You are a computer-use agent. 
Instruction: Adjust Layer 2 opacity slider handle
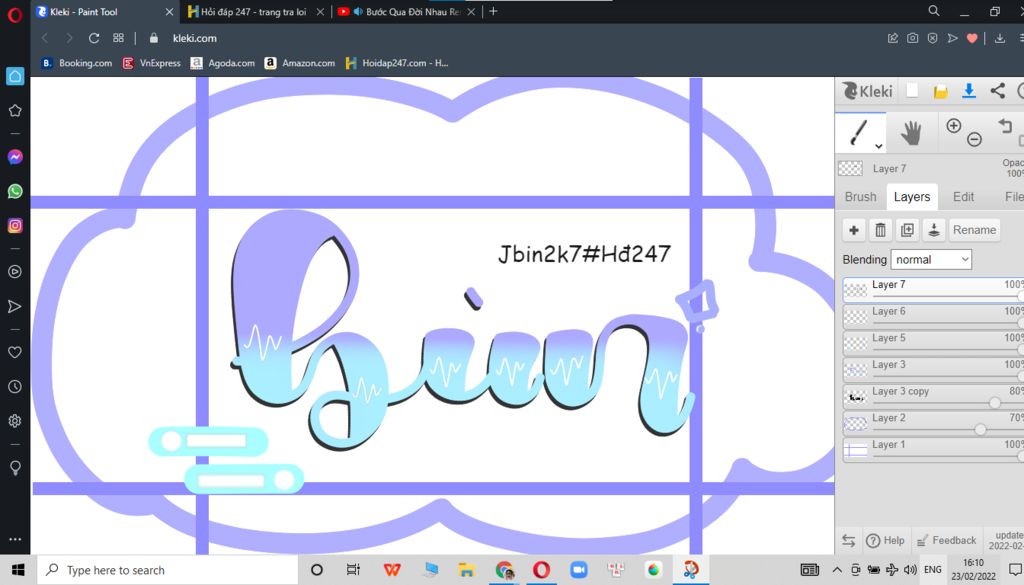(980, 430)
